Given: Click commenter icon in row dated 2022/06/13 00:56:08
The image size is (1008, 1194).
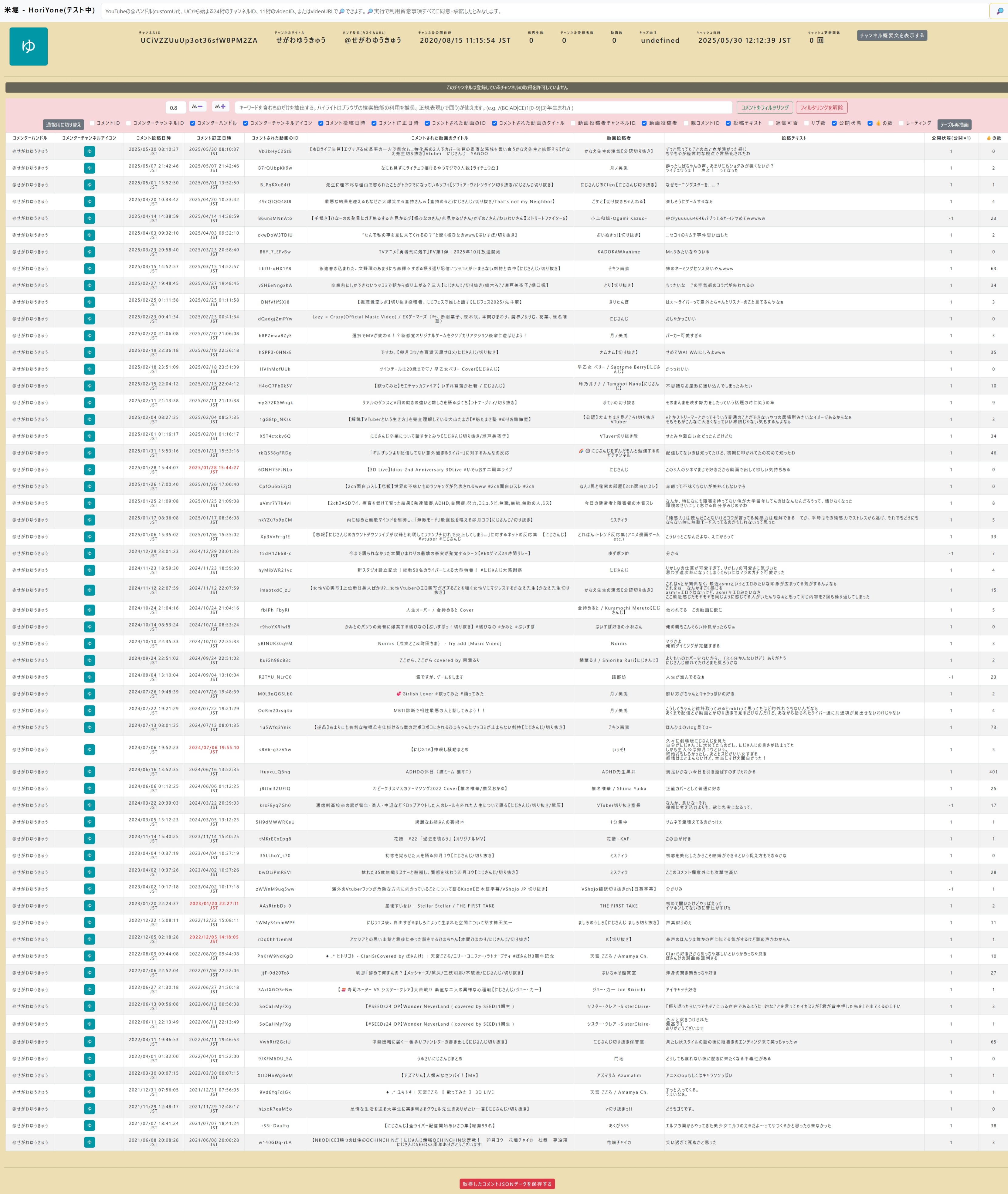Looking at the screenshot, I should pyautogui.click(x=89, y=1006).
